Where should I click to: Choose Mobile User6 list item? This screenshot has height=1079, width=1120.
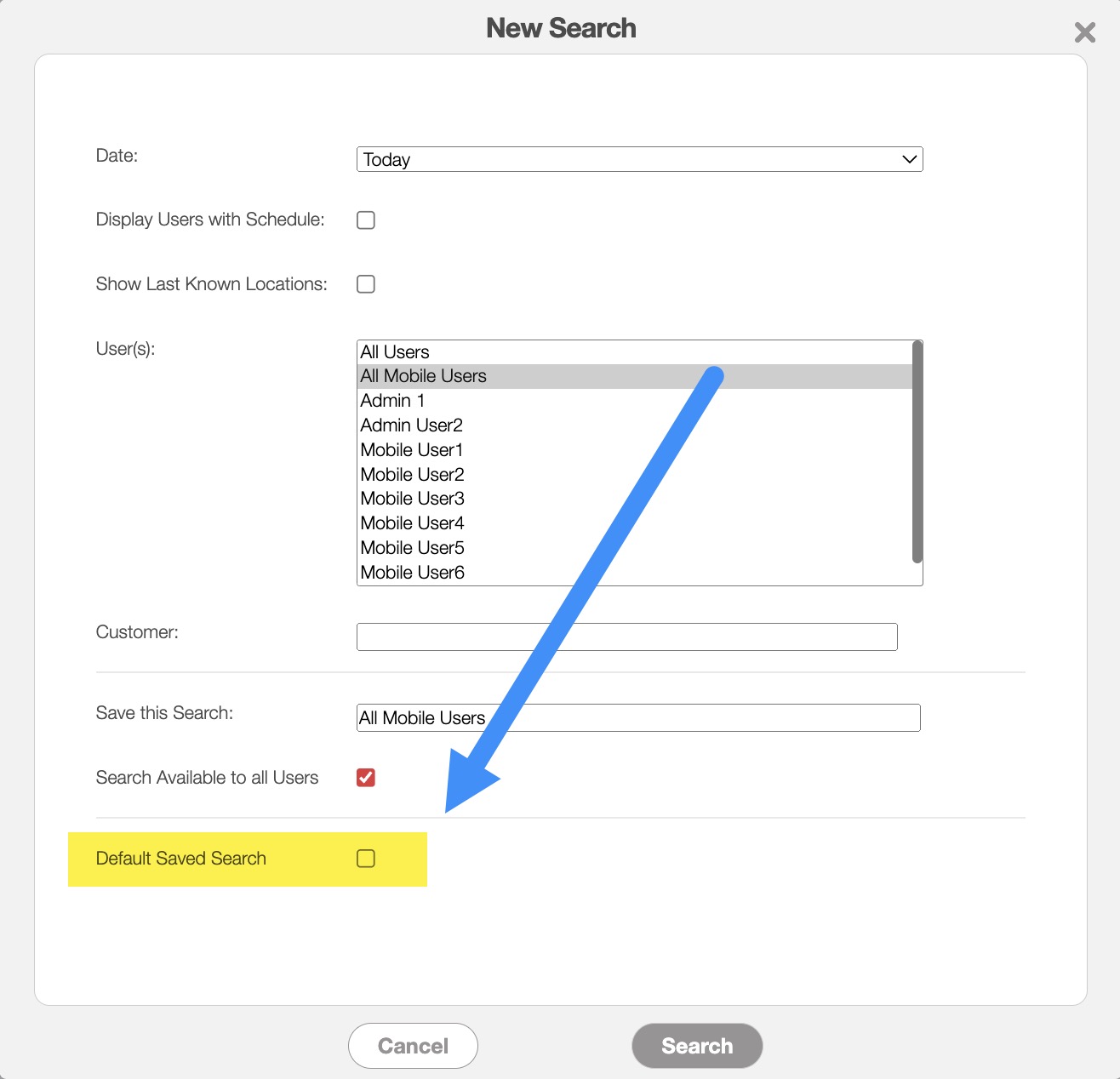click(412, 573)
